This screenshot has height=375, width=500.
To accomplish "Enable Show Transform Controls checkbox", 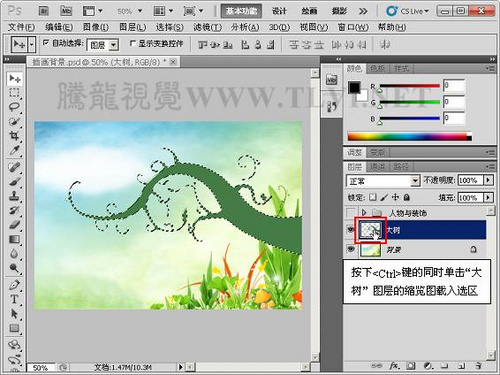I will tap(133, 43).
